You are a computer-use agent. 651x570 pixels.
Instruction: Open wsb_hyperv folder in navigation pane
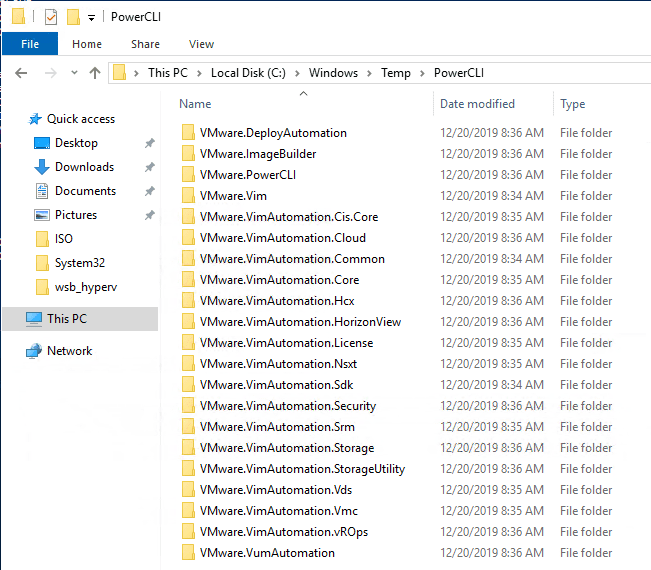[x=86, y=287]
